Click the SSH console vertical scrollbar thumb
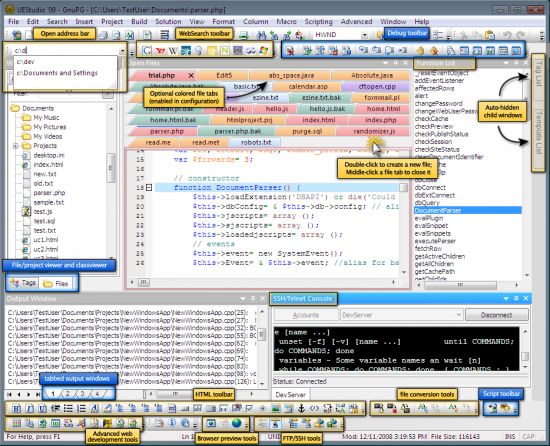 click(525, 356)
